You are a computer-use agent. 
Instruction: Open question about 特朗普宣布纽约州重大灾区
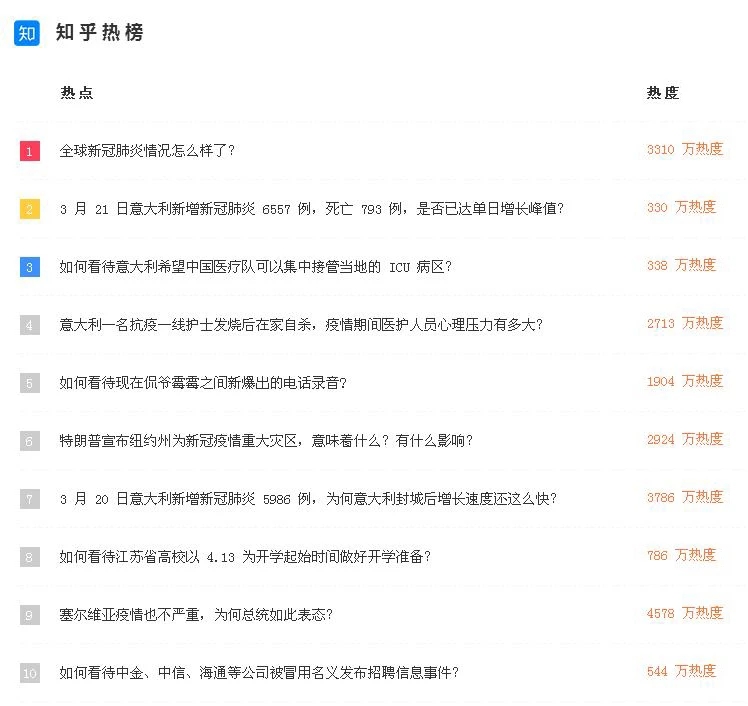(x=266, y=441)
